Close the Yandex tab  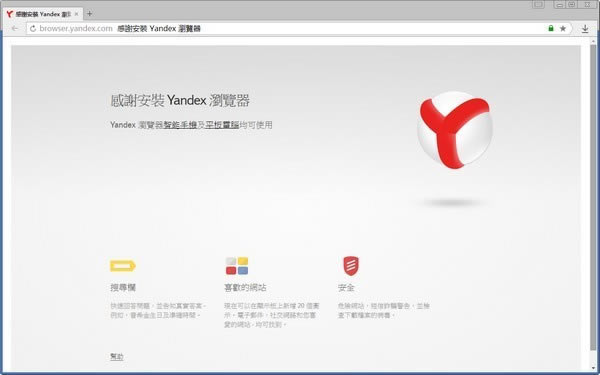coord(76,14)
